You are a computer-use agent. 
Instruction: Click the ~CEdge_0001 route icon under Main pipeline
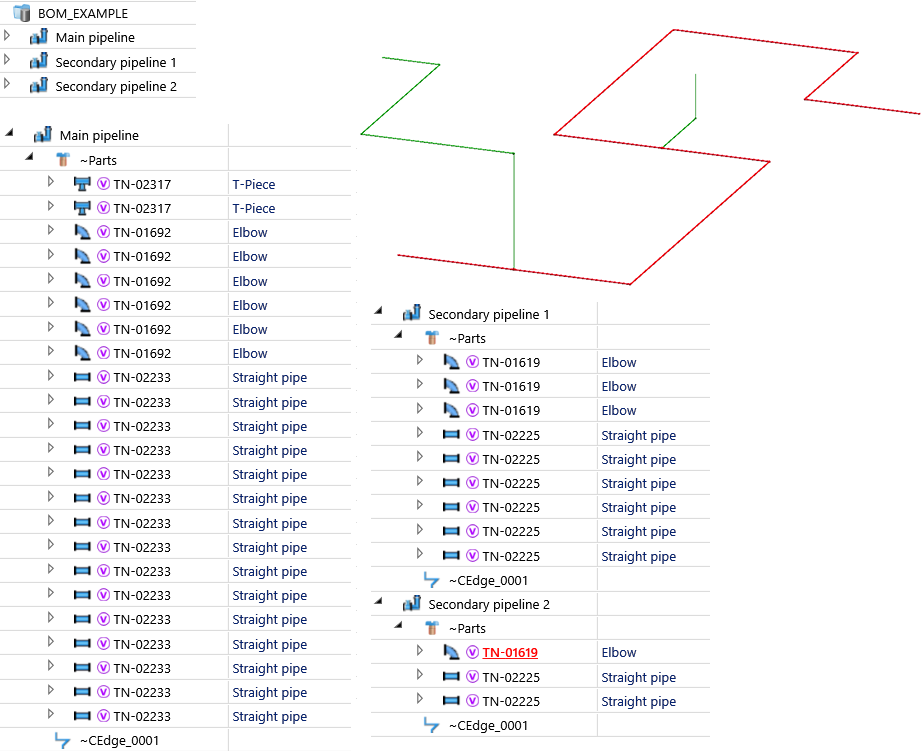[62, 740]
